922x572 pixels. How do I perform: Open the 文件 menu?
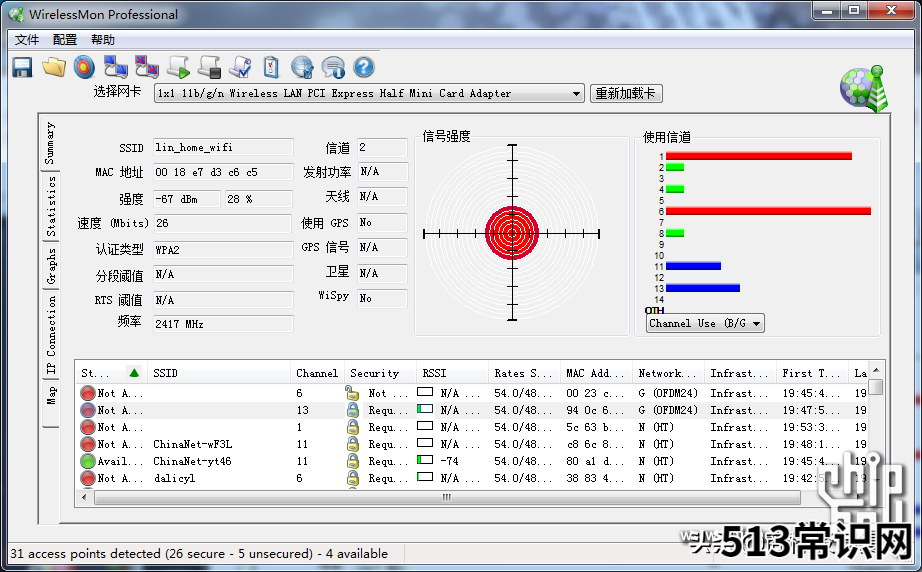tap(26, 39)
